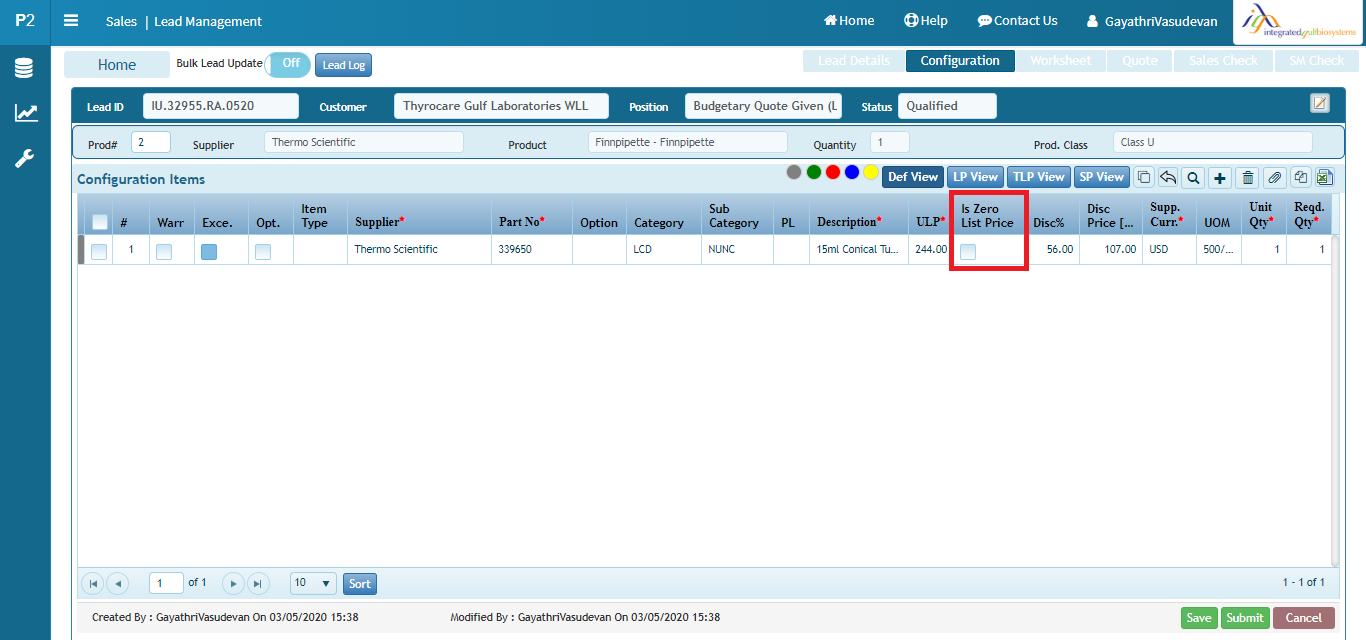
Task: Open the wrench tools sidebar icon
Action: pyautogui.click(x=25, y=158)
